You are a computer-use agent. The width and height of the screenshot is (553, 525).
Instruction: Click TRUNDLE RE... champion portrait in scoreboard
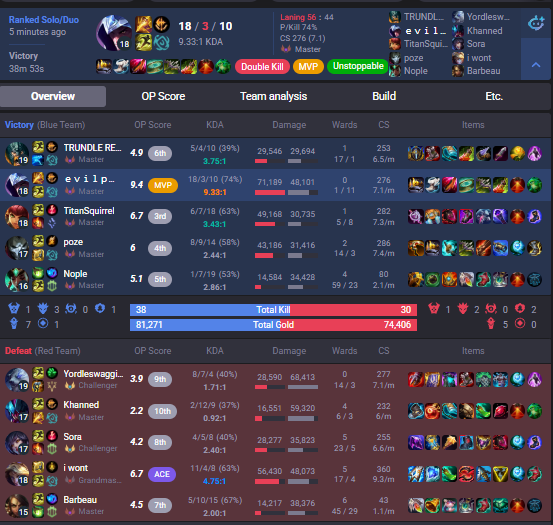click(17, 154)
